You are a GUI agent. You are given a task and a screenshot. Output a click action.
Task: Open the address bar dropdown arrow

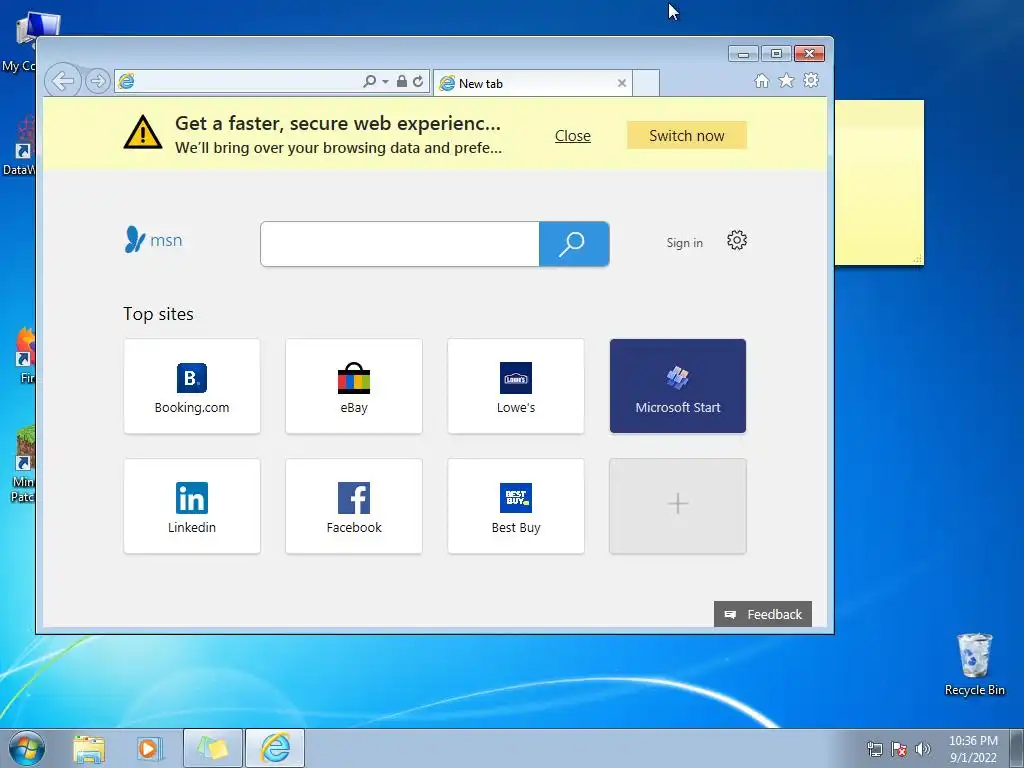(x=385, y=82)
